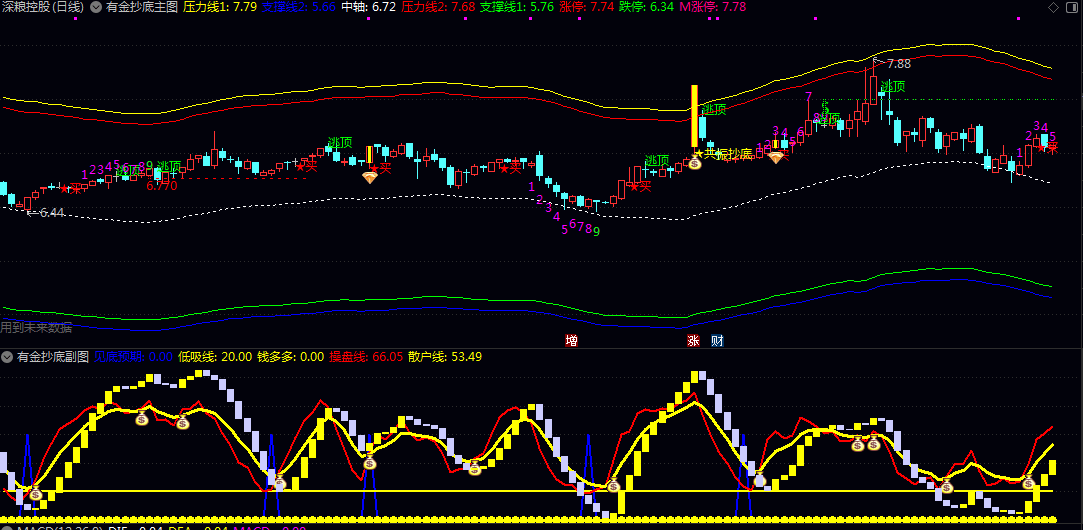This screenshot has height=530, width=1083.
Task: Select the 跌停: 6.34 legend value
Action: 646,8
